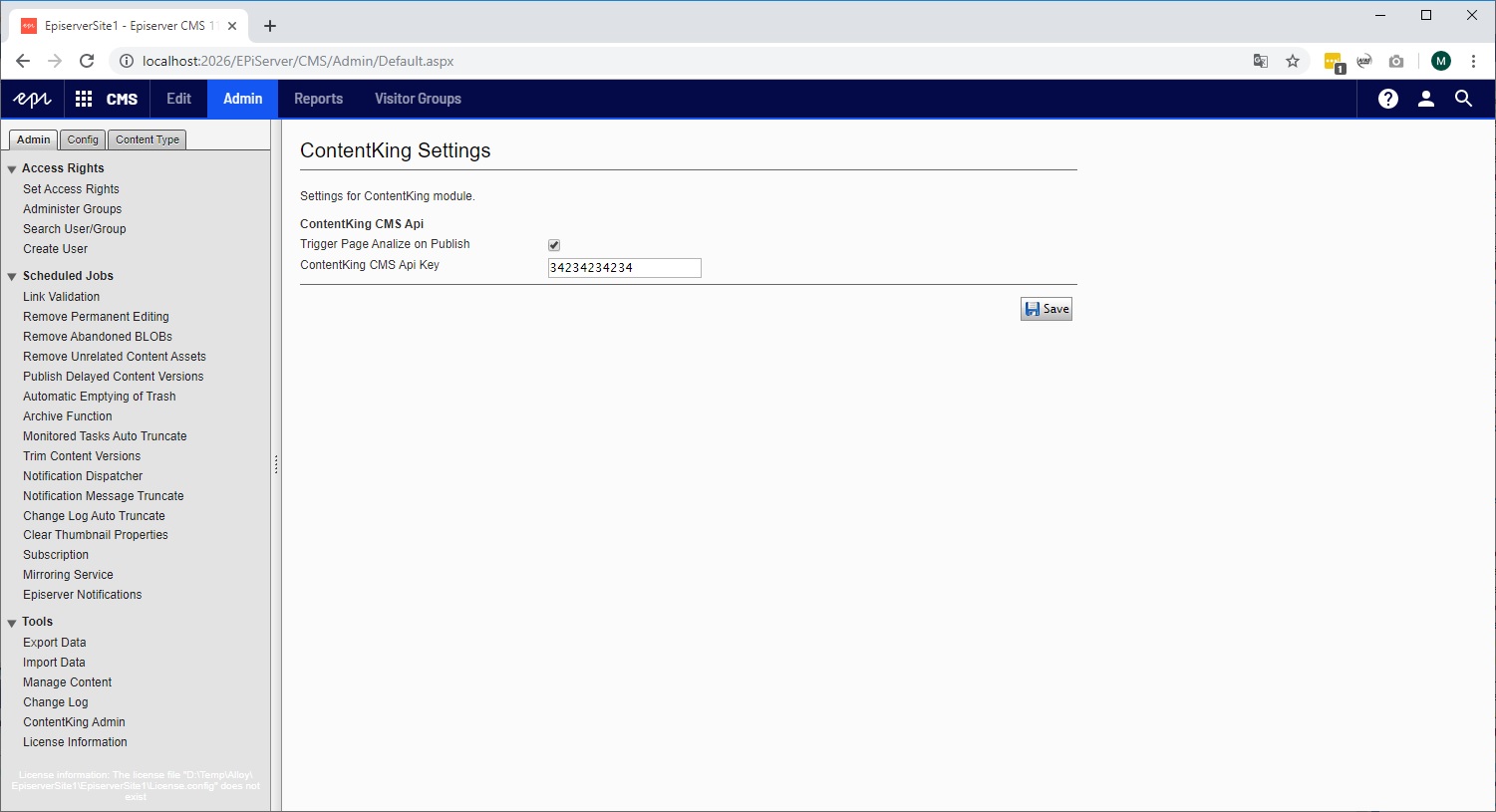Open Create User

[56, 249]
